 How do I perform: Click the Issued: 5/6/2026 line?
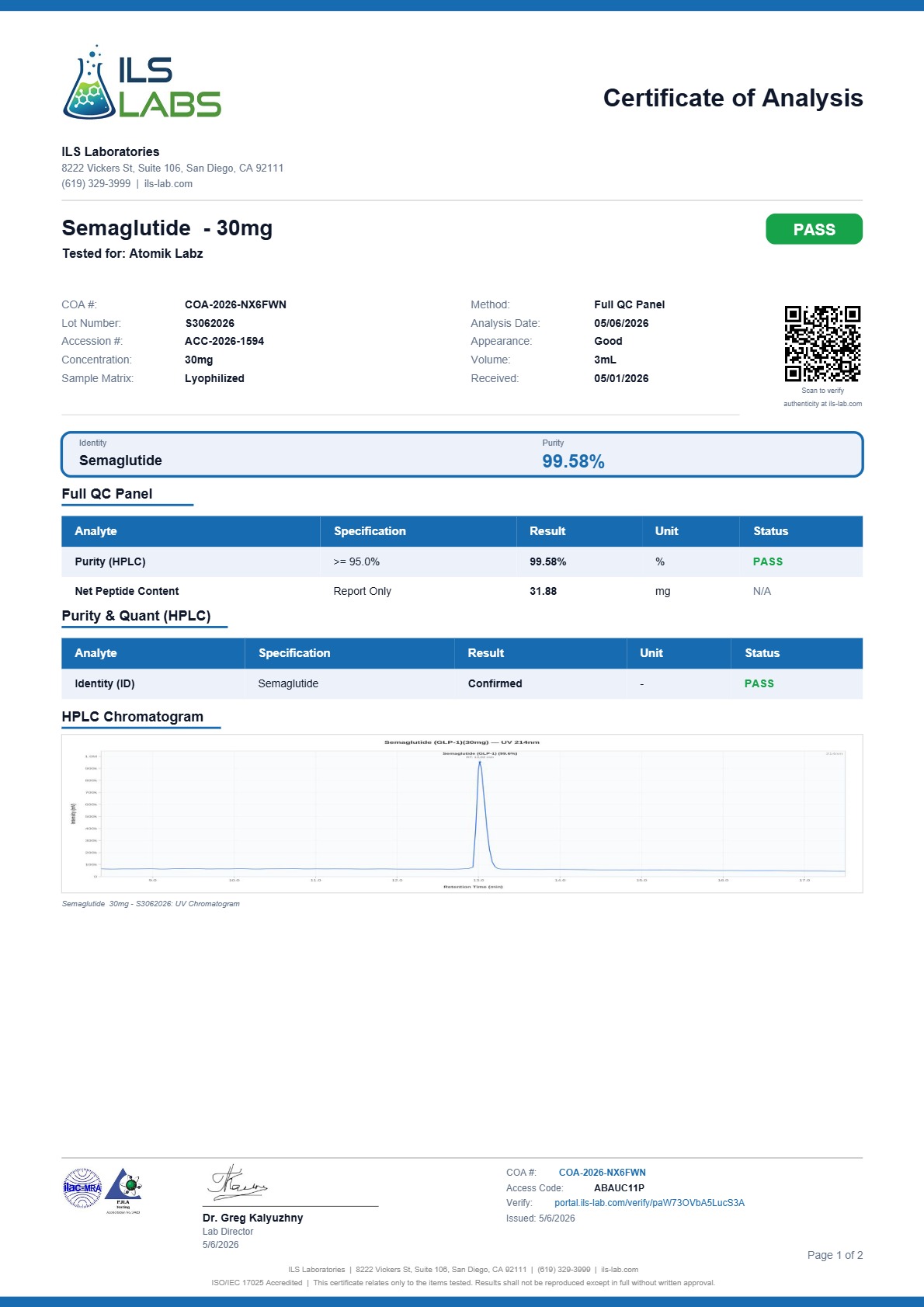click(x=540, y=1218)
